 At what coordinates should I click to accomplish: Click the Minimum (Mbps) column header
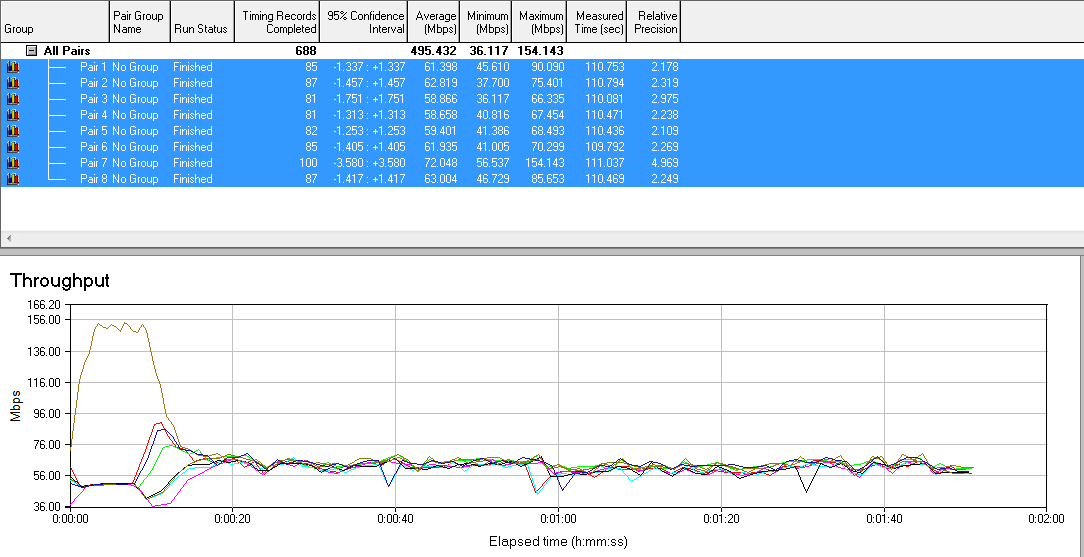point(485,21)
